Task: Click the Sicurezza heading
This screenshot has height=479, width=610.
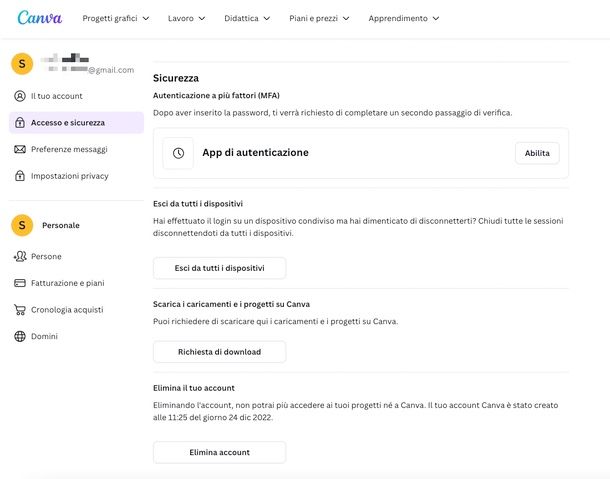Action: click(176, 78)
